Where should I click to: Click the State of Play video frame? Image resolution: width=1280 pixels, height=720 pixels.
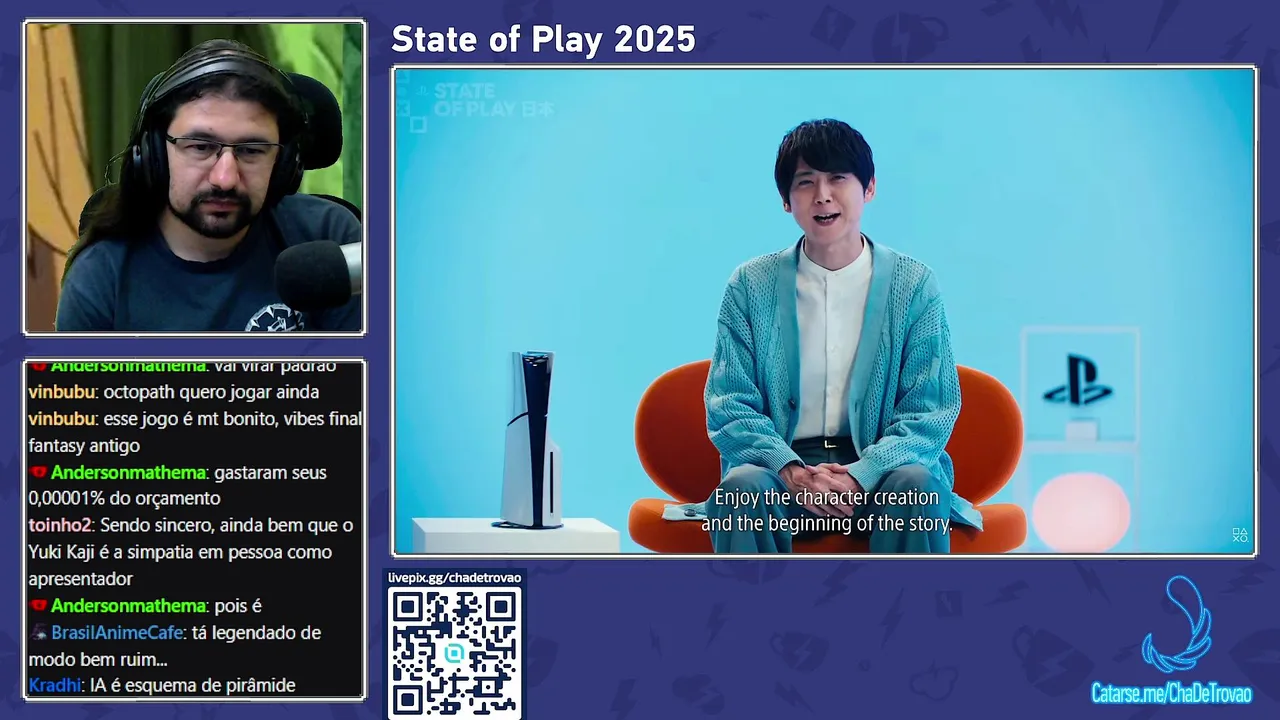click(x=824, y=311)
